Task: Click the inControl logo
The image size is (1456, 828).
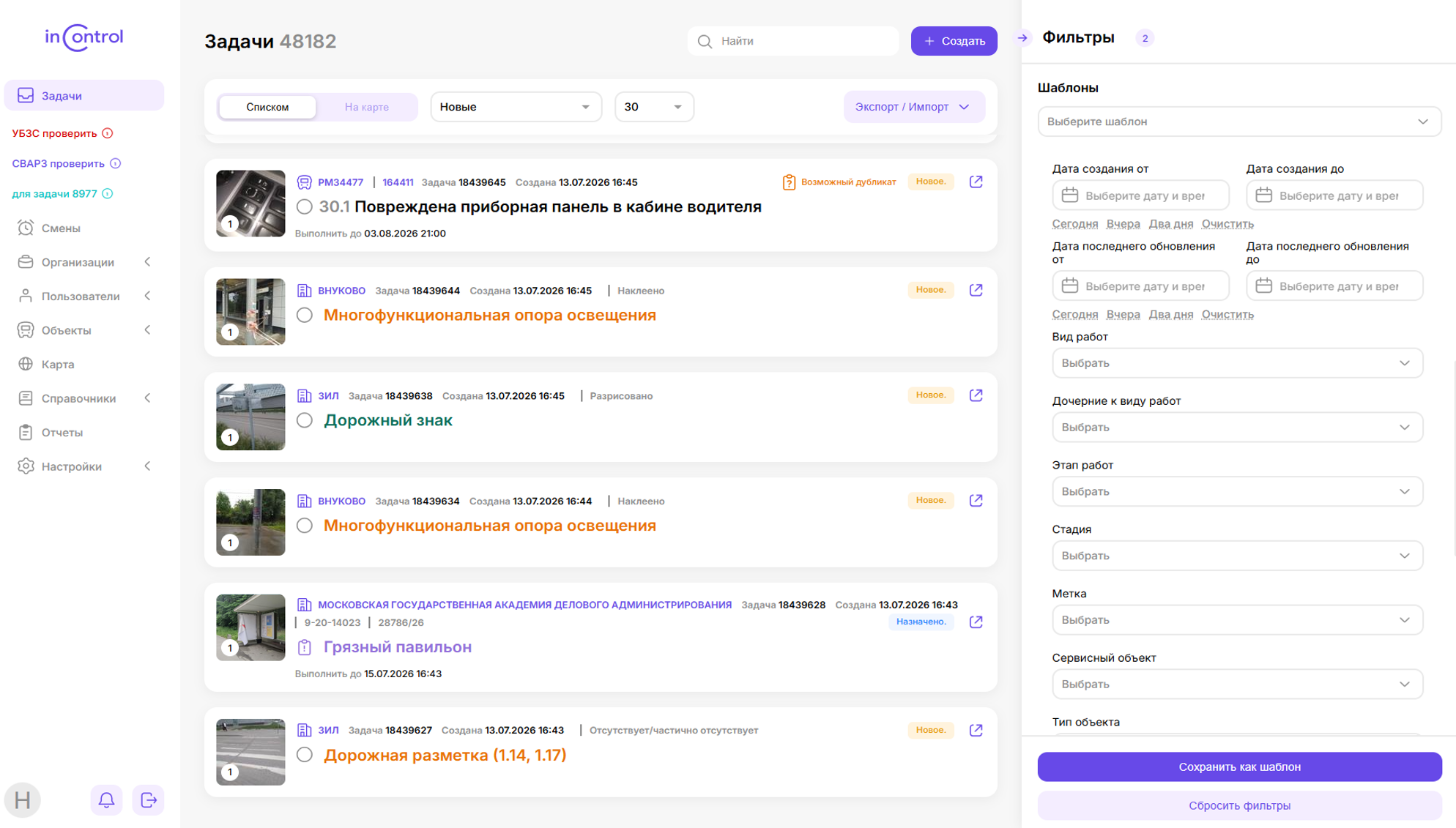Action: tap(84, 37)
